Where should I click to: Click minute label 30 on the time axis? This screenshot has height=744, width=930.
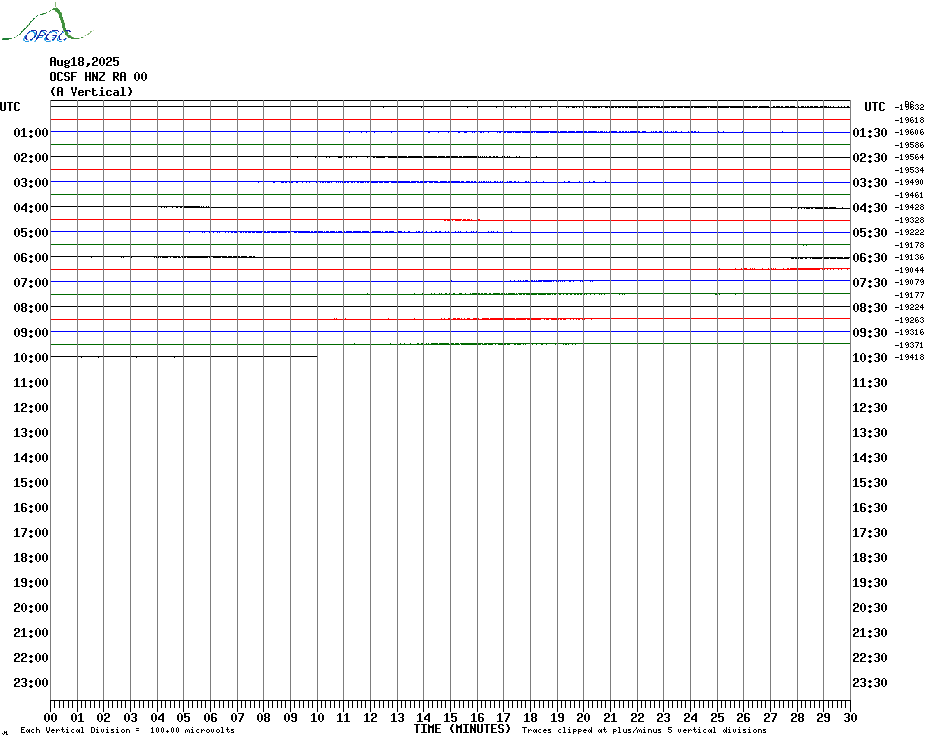tap(851, 718)
